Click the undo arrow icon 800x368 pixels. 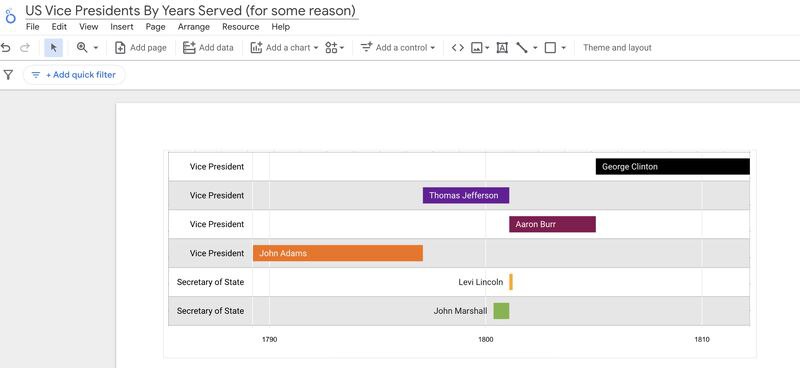pyautogui.click(x=6, y=48)
